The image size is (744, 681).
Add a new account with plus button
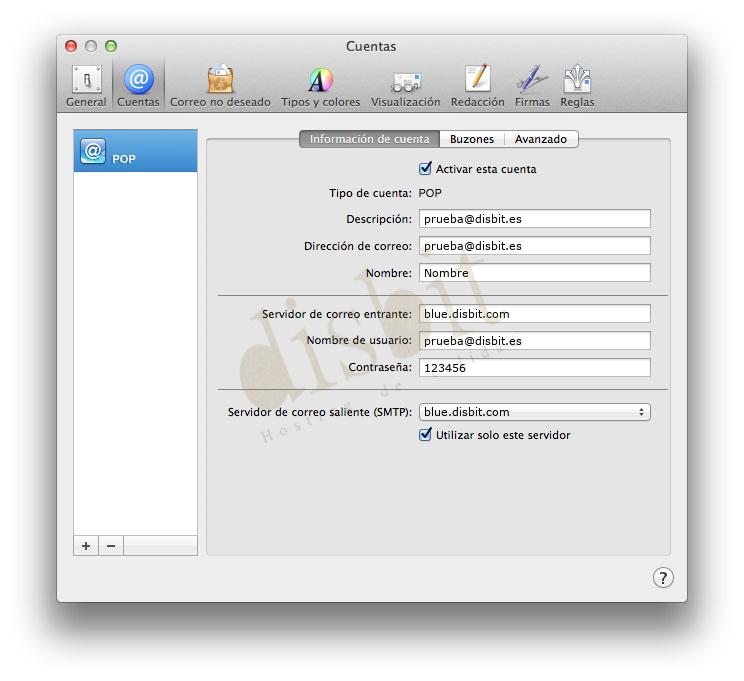pyautogui.click(x=86, y=546)
